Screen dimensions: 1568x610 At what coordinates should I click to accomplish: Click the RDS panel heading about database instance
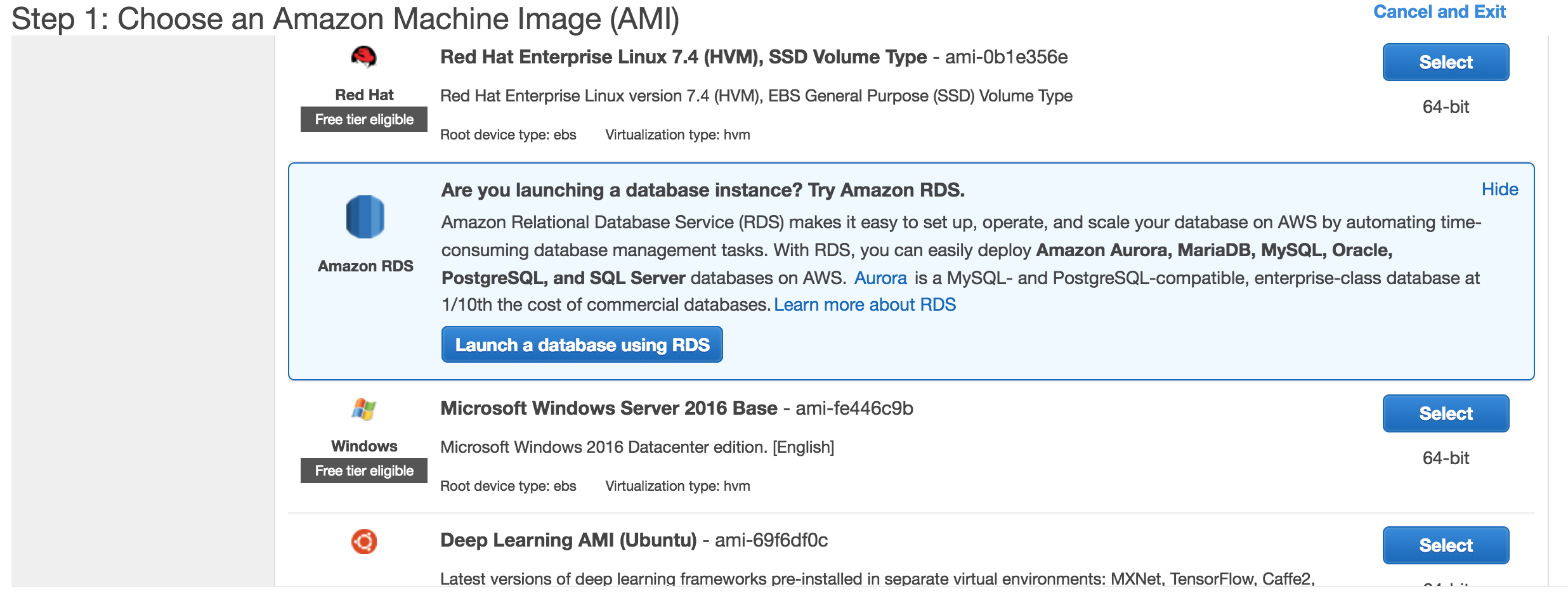click(x=703, y=190)
